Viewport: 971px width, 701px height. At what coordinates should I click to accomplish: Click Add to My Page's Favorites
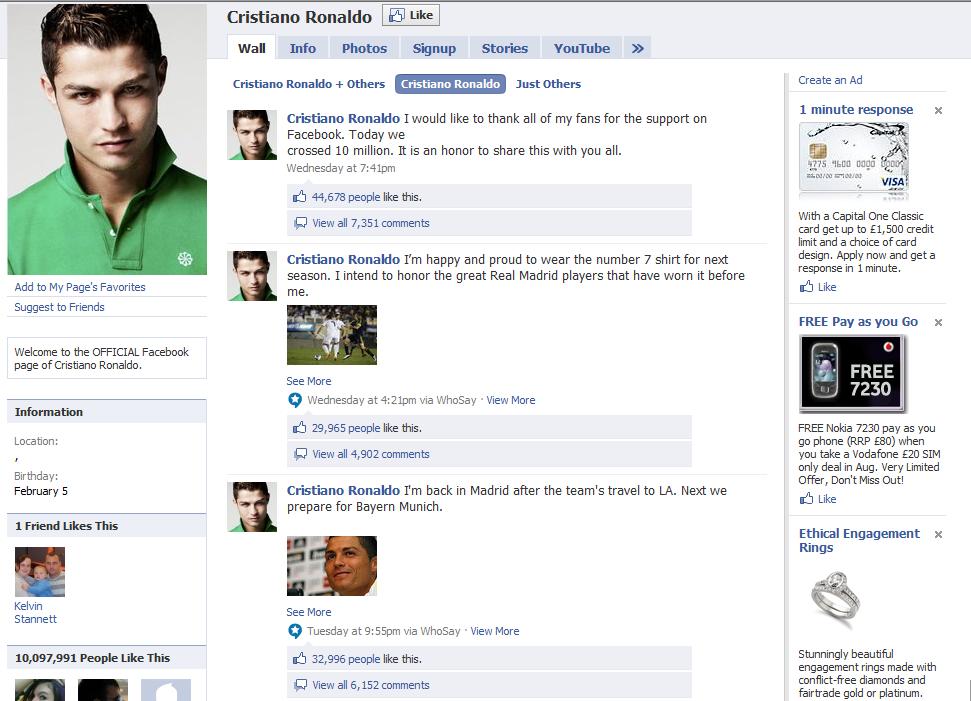[80, 287]
